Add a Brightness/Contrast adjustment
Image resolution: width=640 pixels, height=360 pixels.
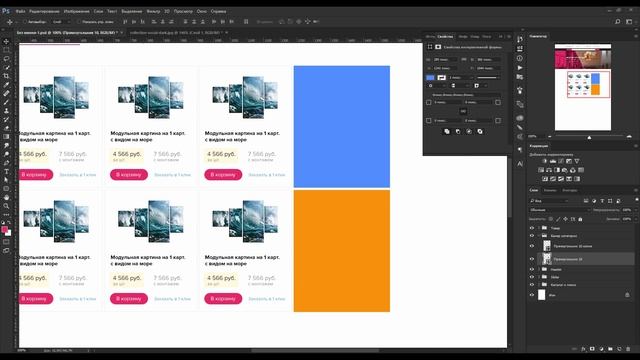(544, 161)
